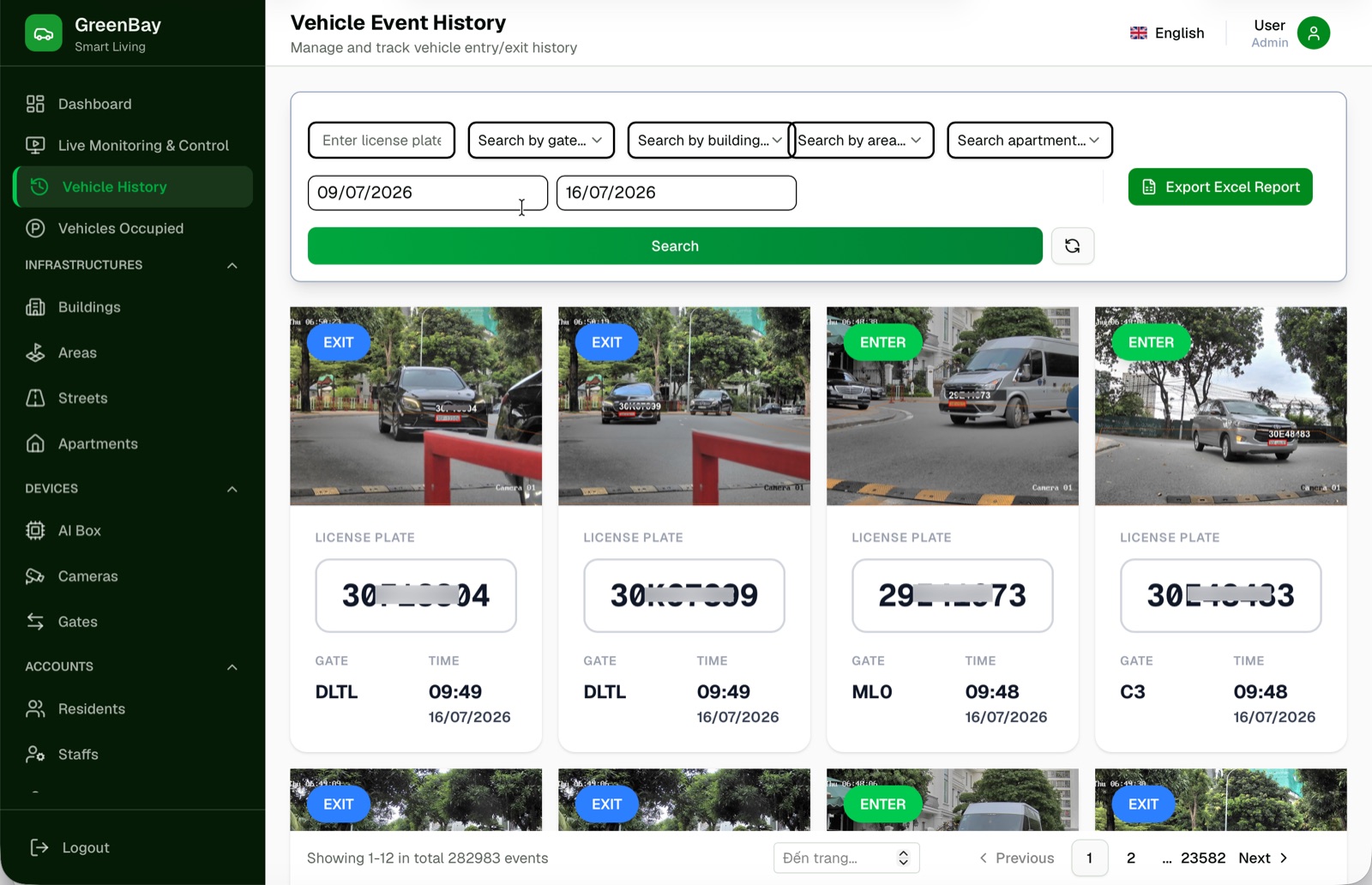
Task: Open the C3 gate ENTER event image
Action: 1221,406
